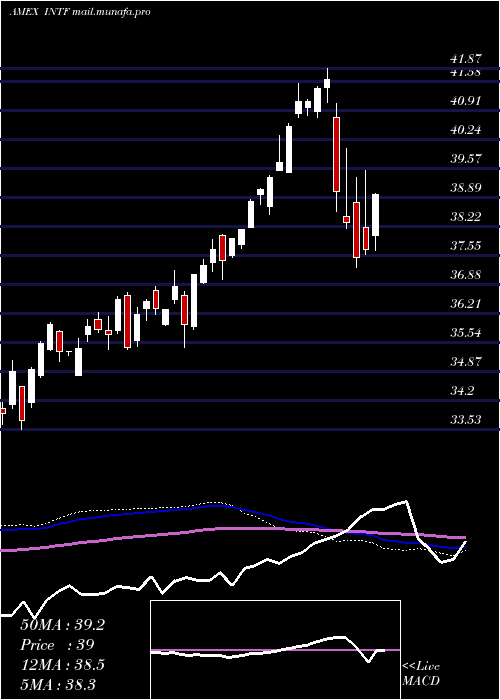The image size is (500, 700).
Task: Click the MACD inset chart panel
Action: tap(275, 650)
